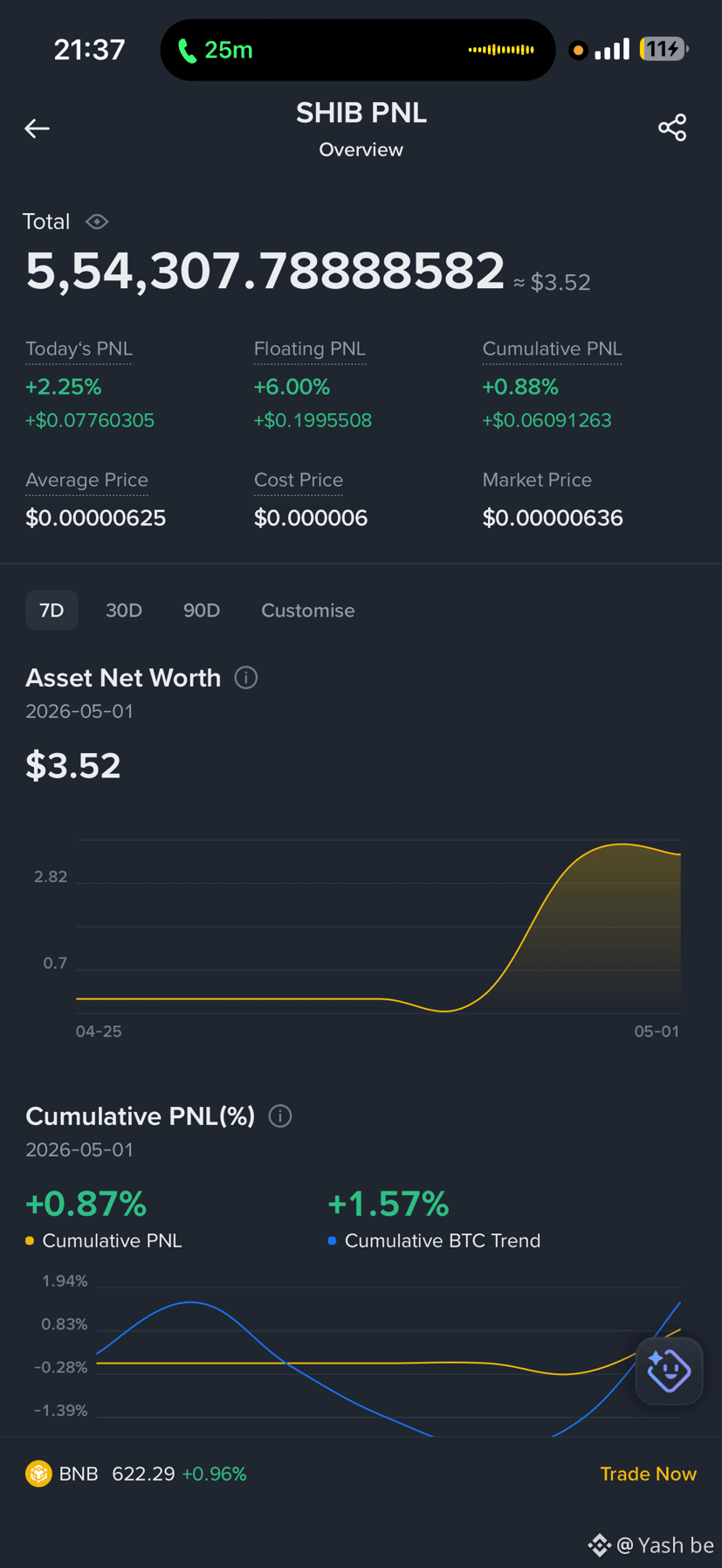
Task: Tap the +6.00% floating PNL value
Action: [292, 386]
